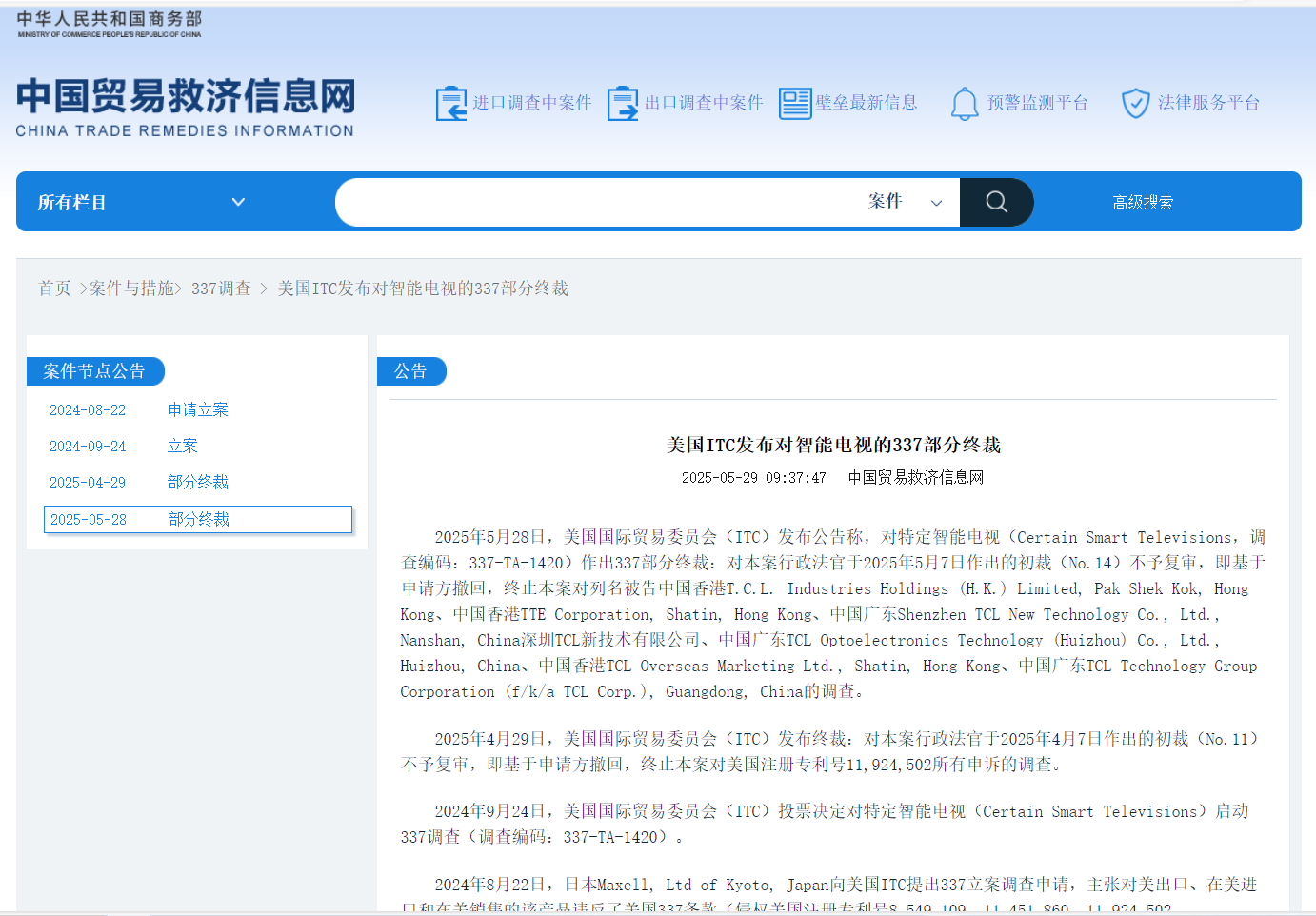Select the 案件节点公告 tab header

click(94, 371)
